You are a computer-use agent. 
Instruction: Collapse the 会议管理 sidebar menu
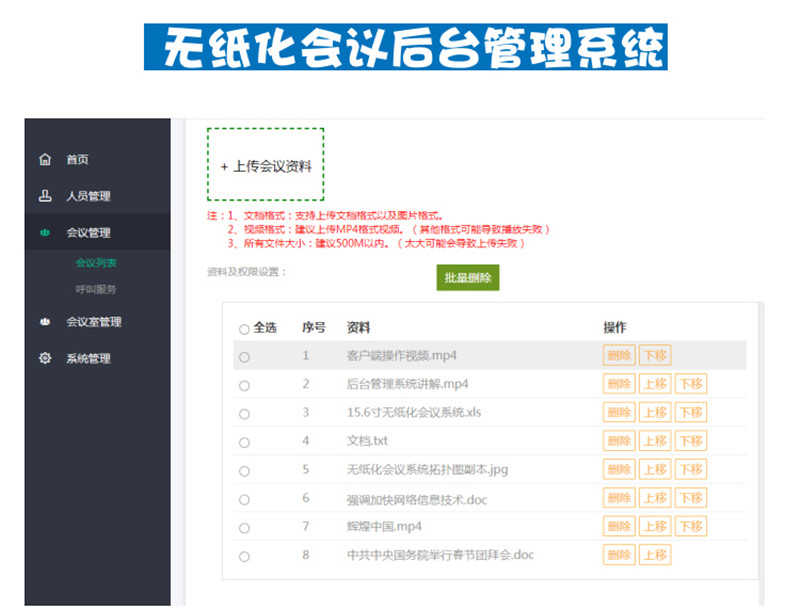88,233
